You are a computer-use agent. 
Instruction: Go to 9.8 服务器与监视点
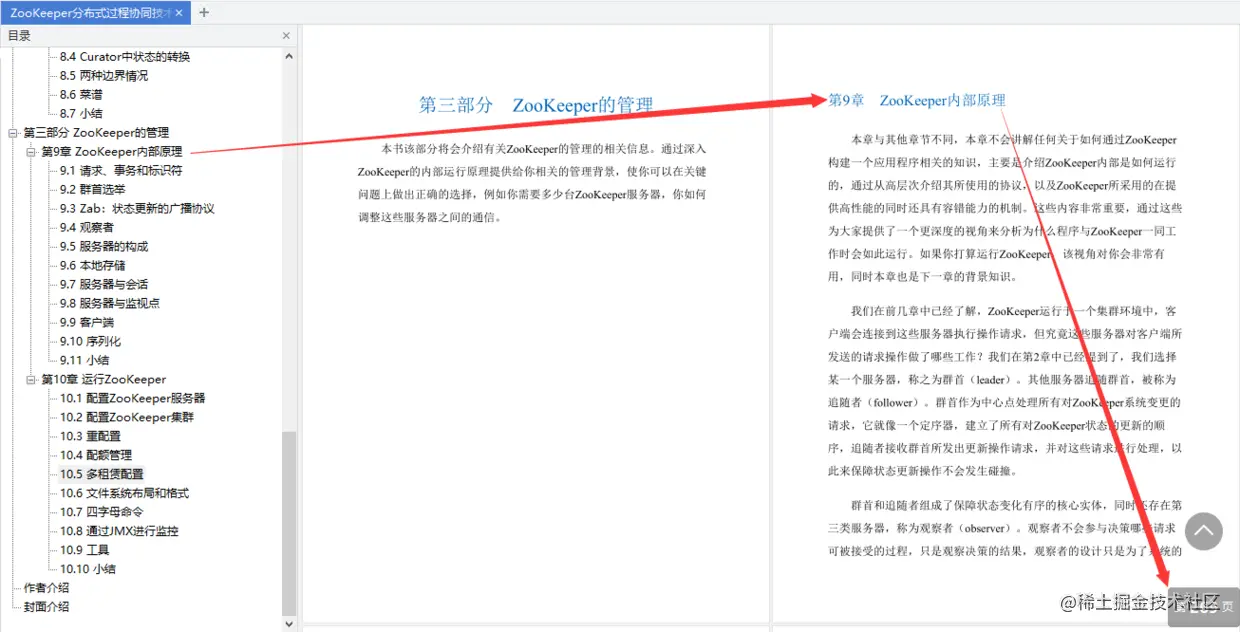[109, 304]
